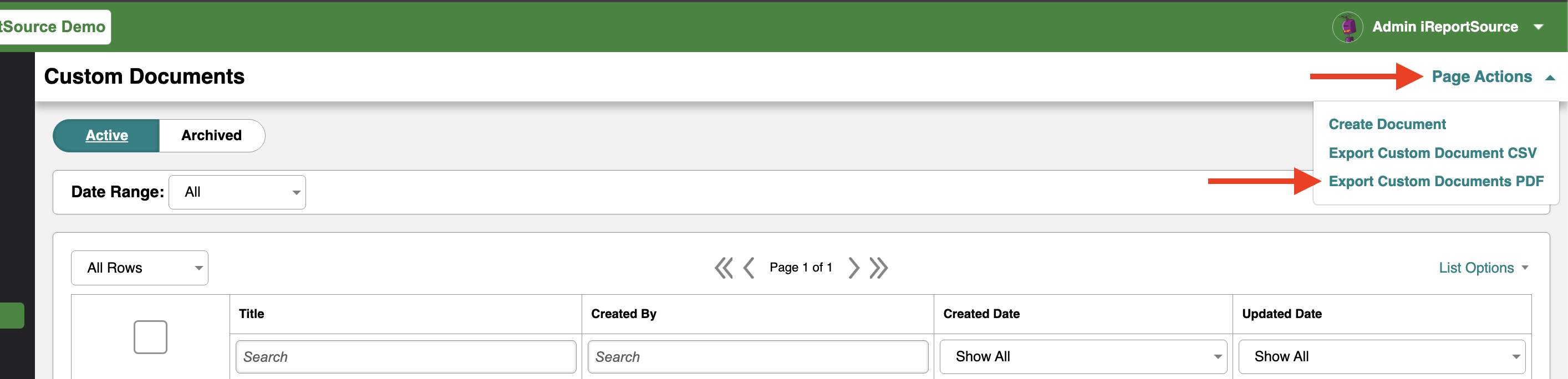The height and width of the screenshot is (379, 1568).
Task: Switch to the Archived tab
Action: tap(212, 135)
